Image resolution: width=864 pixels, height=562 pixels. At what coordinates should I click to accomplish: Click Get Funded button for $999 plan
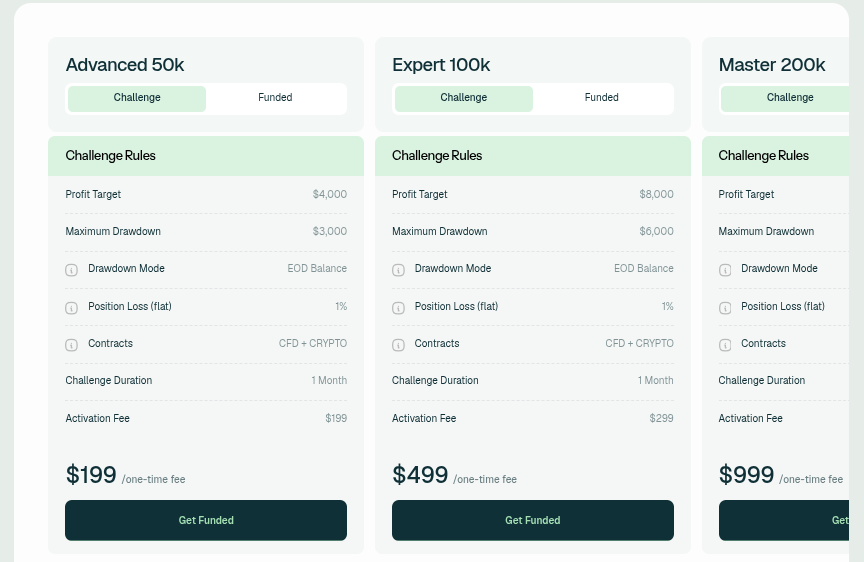coord(784,520)
